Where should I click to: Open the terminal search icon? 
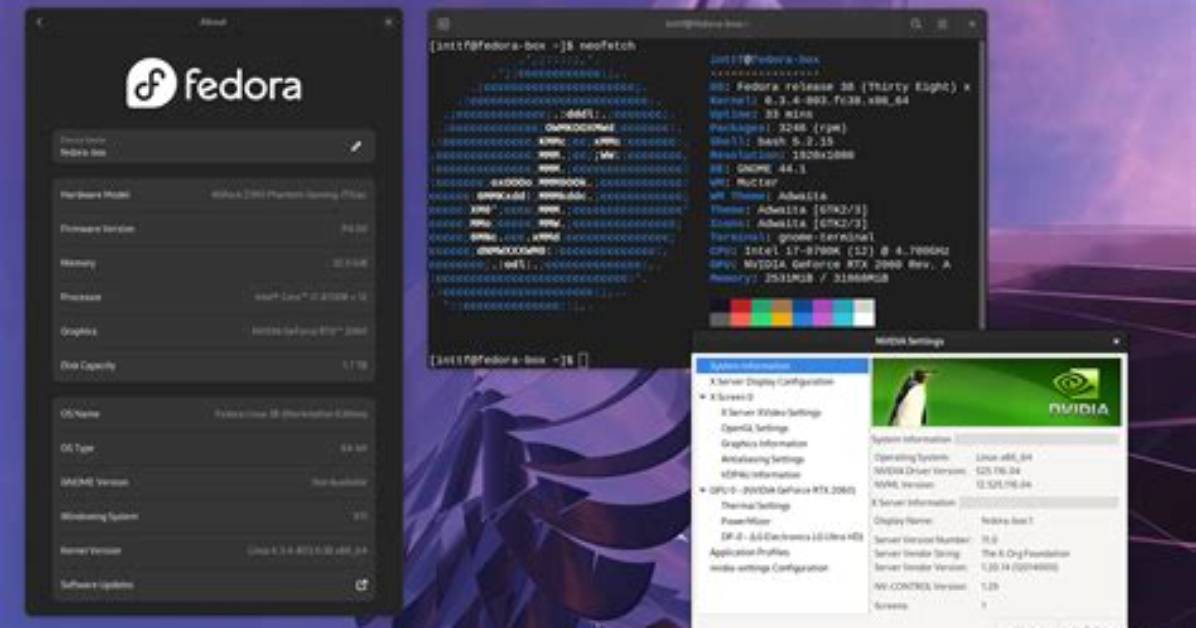pos(915,24)
